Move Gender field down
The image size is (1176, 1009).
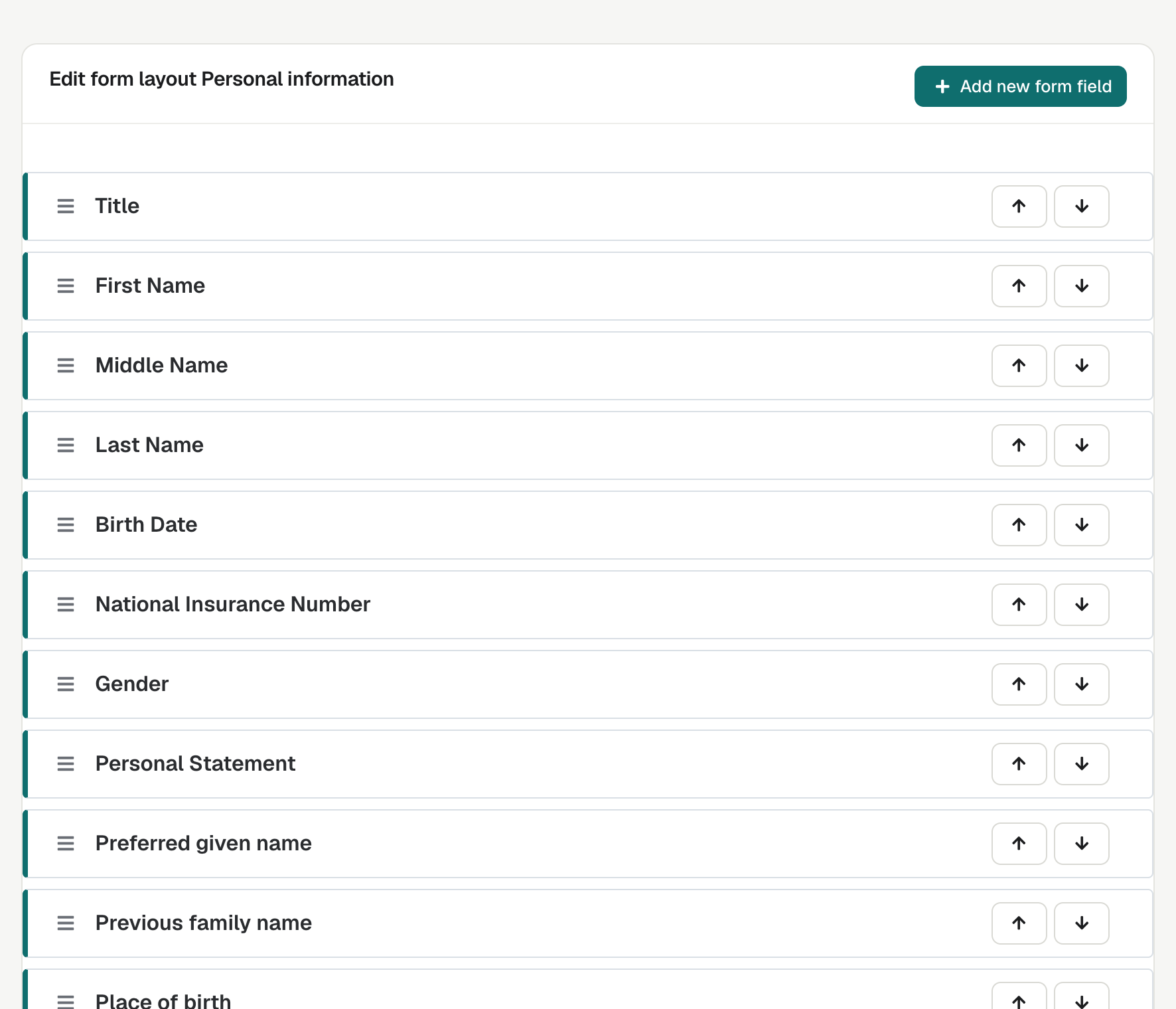point(1082,684)
